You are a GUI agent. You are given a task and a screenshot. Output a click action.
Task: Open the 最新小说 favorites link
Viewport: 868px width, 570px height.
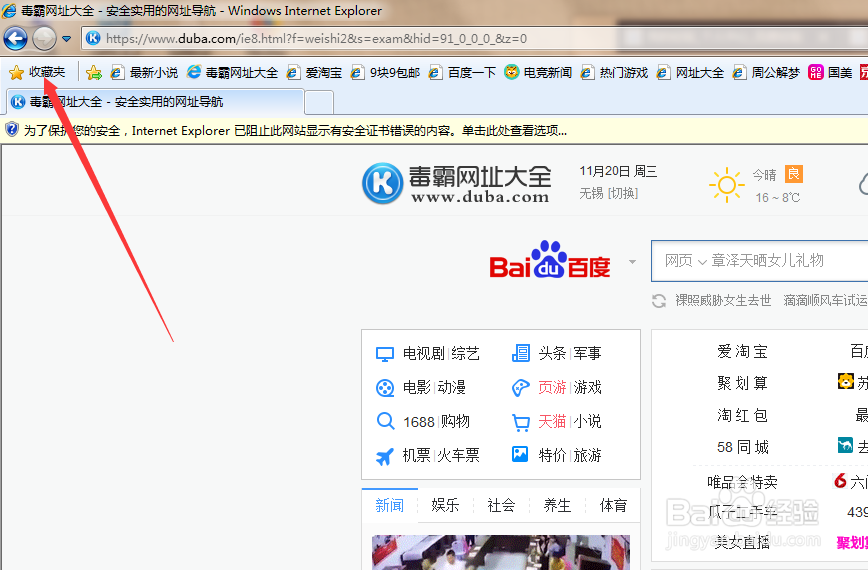144,72
